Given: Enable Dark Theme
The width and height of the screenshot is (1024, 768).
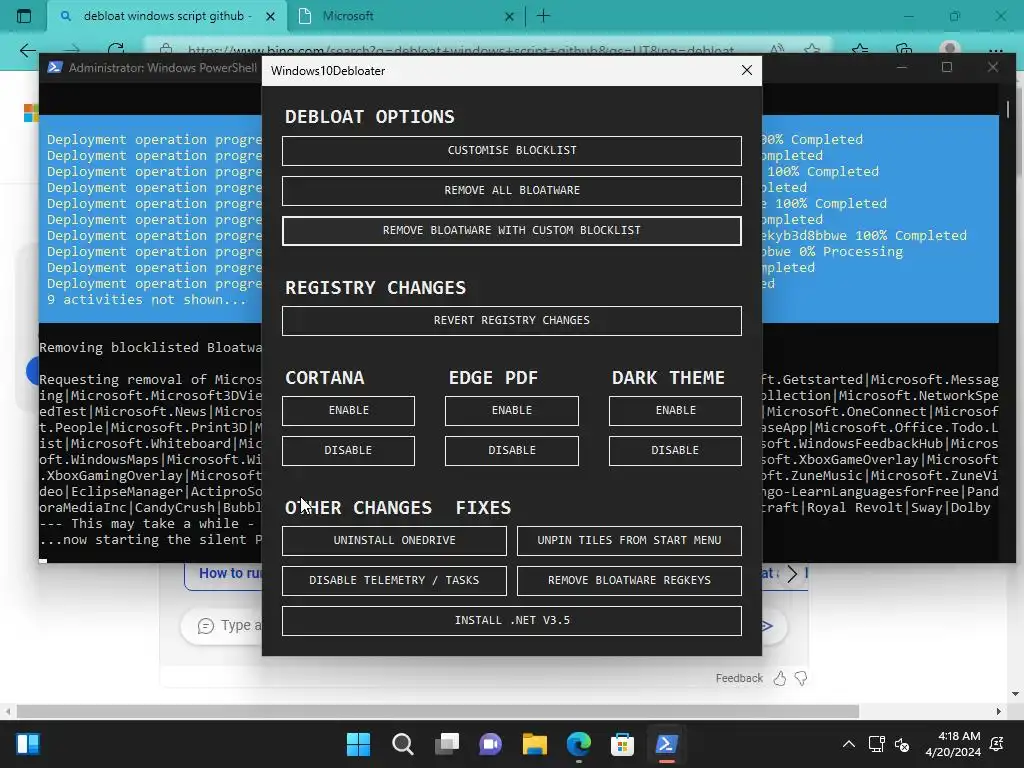Looking at the screenshot, I should pyautogui.click(x=675, y=410).
